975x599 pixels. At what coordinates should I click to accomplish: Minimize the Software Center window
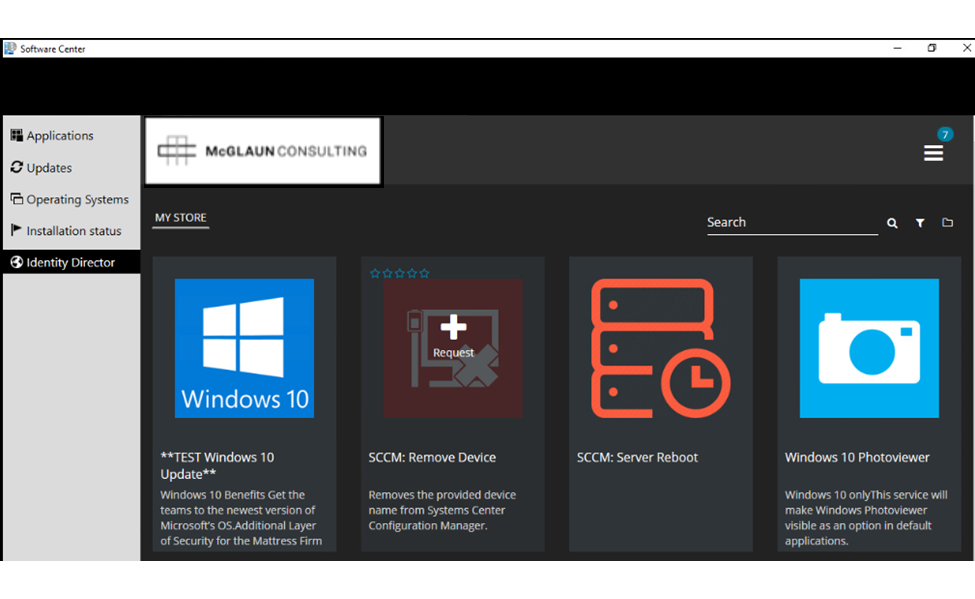[x=897, y=48]
